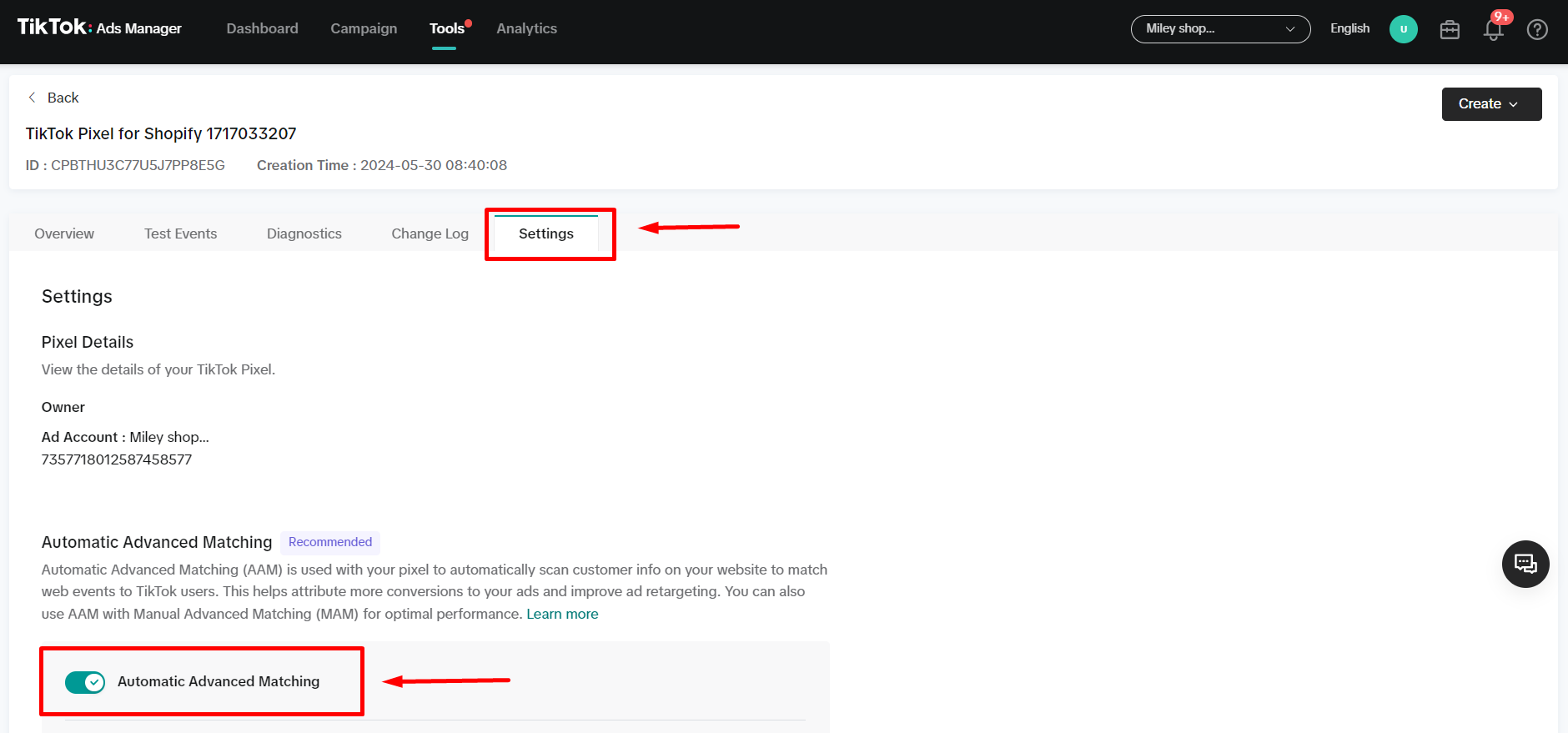Open the Analytics menu item
Viewport: 1568px width, 733px height.
pos(526,28)
